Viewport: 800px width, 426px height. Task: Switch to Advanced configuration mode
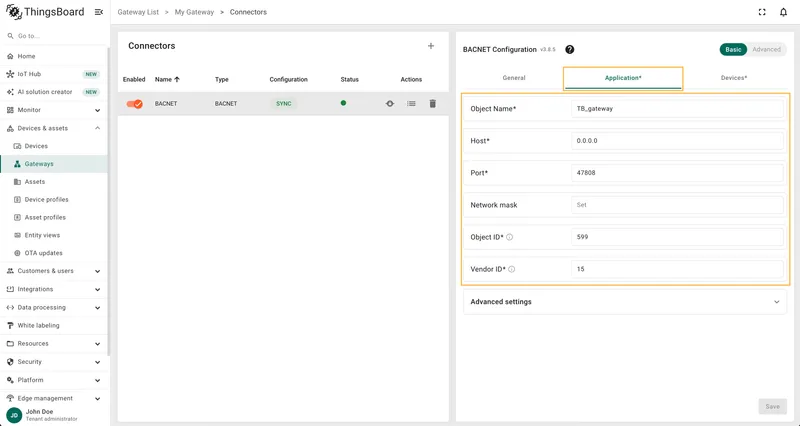(x=766, y=49)
